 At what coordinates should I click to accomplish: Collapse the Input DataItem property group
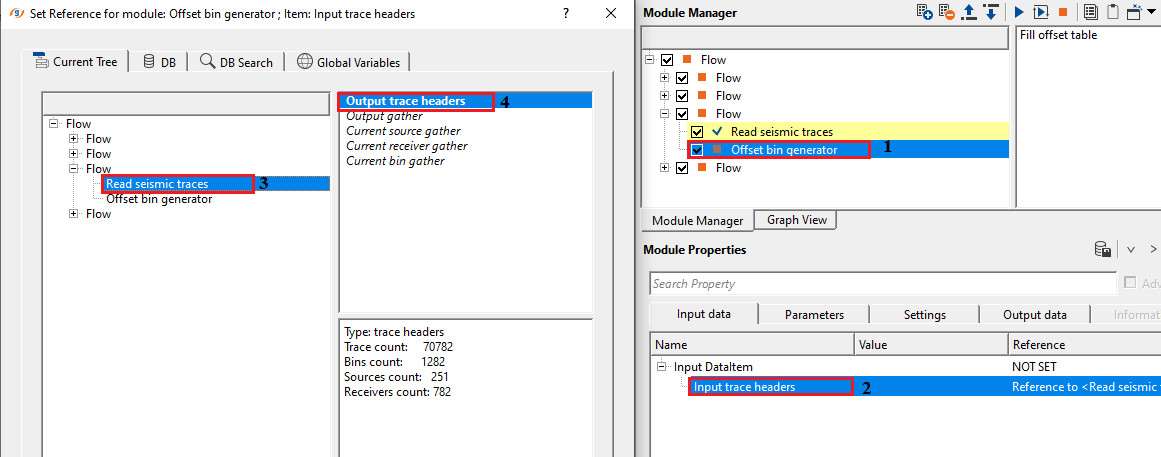click(660, 367)
